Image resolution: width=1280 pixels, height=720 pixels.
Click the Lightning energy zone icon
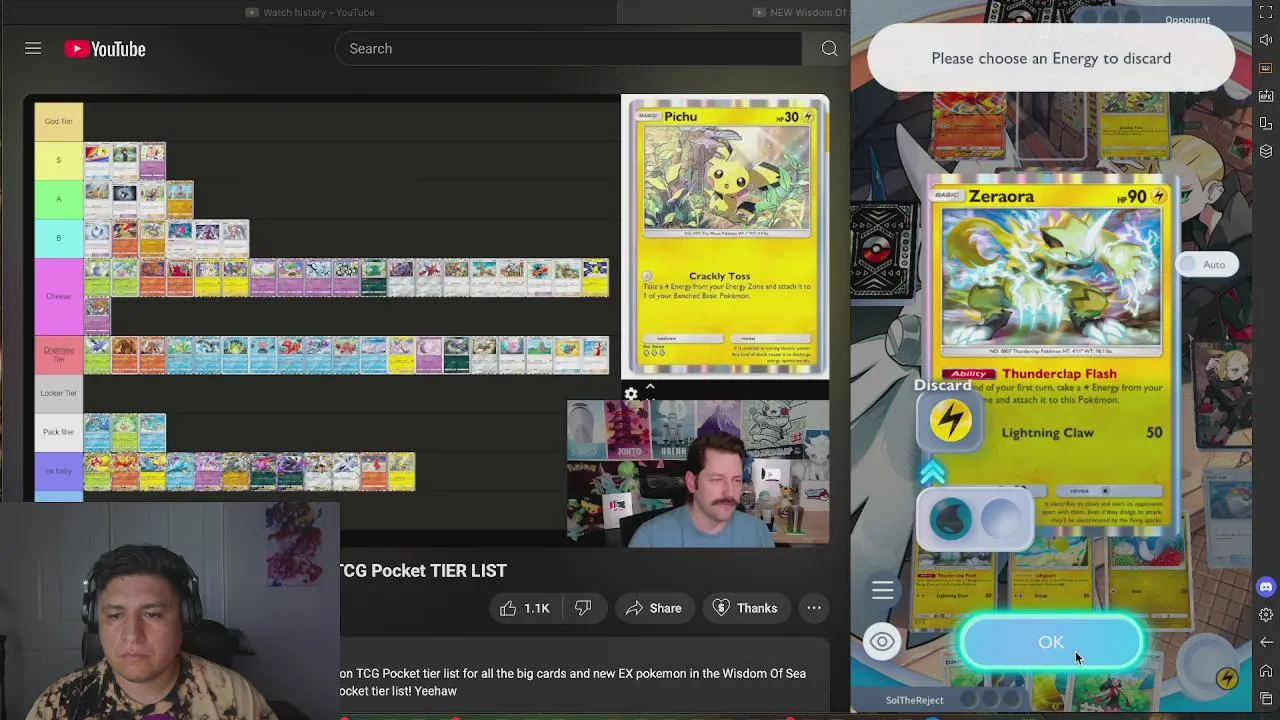click(1227, 679)
